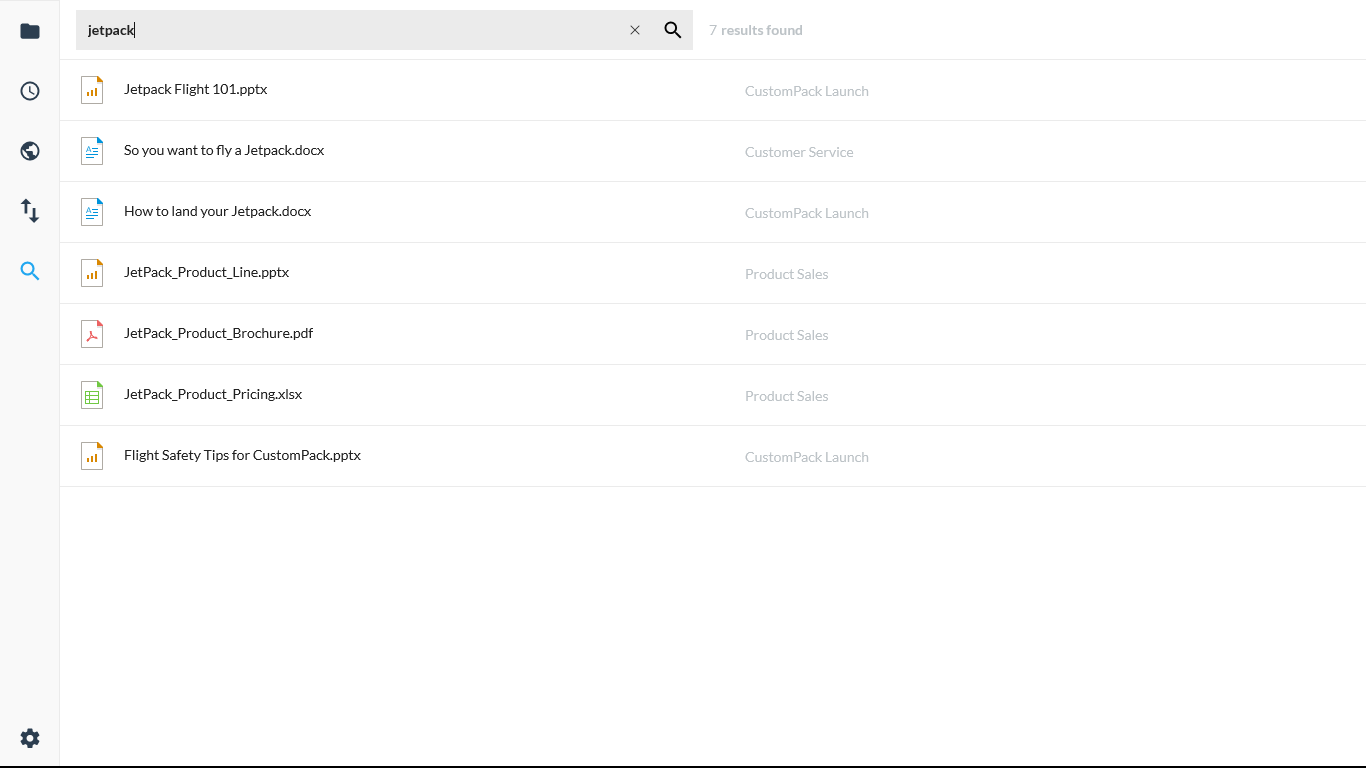
Task: Open the Recents view using clock icon
Action: (x=29, y=90)
